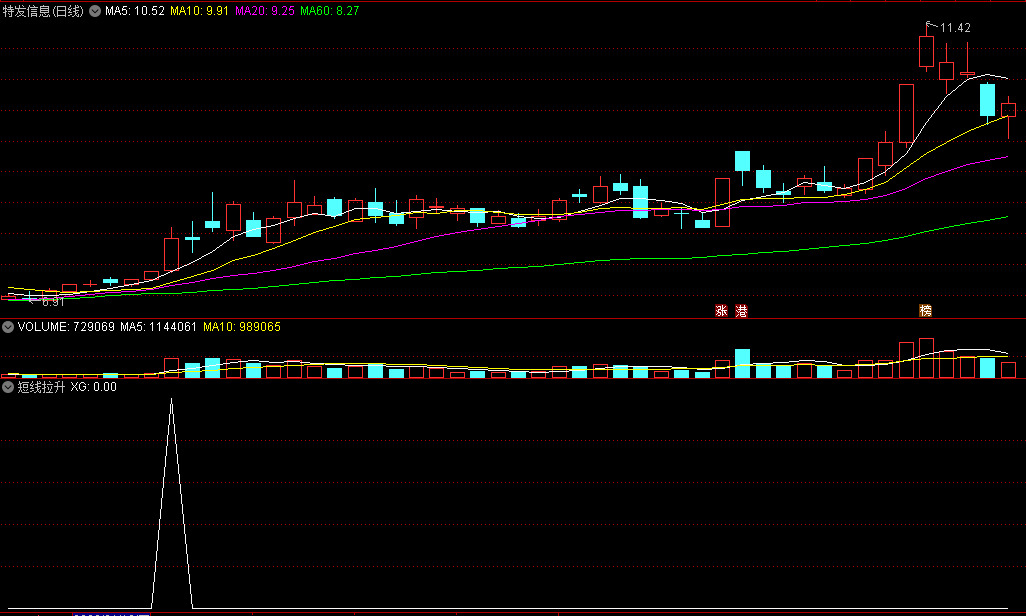
Task: Click the volume MA5: 1144061 label
Action: [158, 327]
